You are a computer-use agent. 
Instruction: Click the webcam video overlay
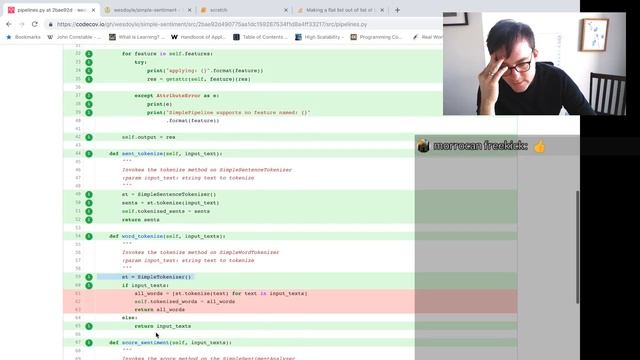[534, 64]
